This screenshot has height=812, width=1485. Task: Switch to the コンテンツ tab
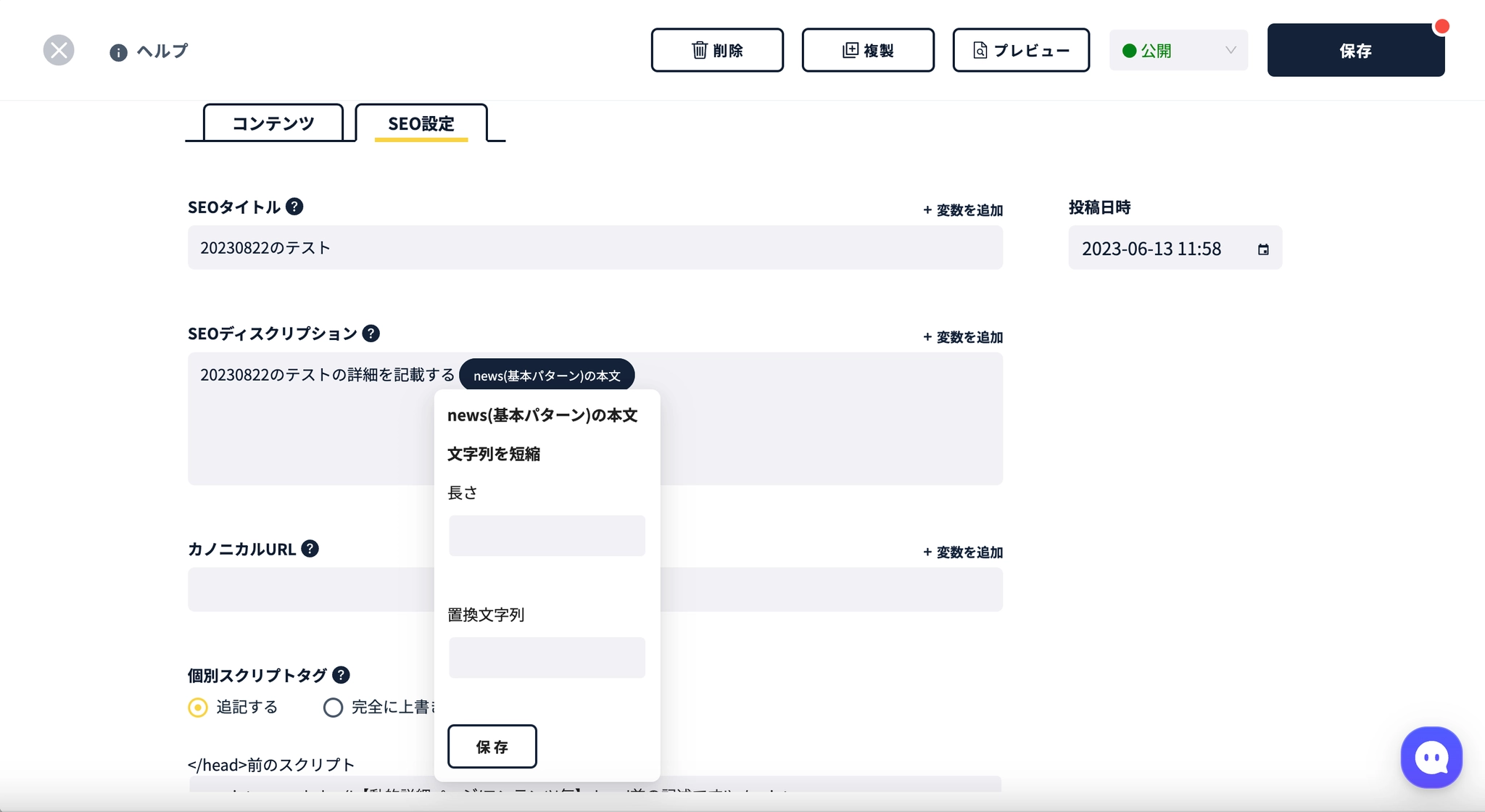(273, 123)
